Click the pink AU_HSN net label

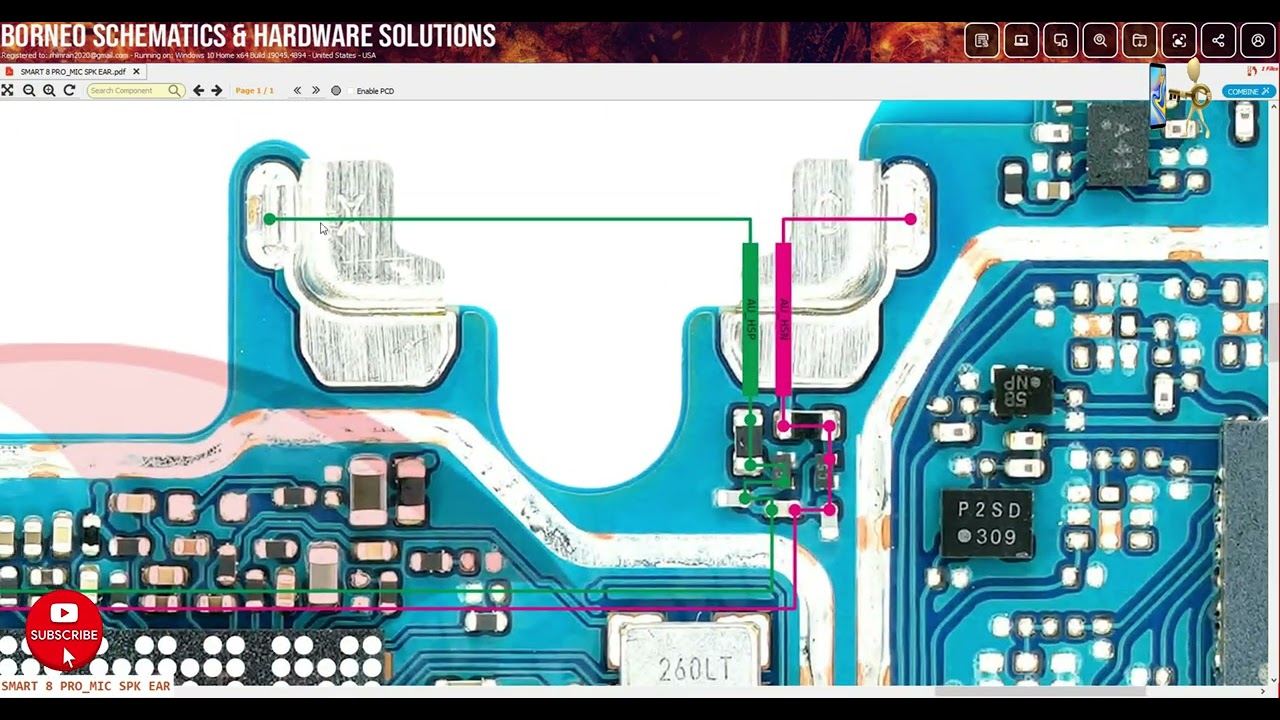pos(783,317)
